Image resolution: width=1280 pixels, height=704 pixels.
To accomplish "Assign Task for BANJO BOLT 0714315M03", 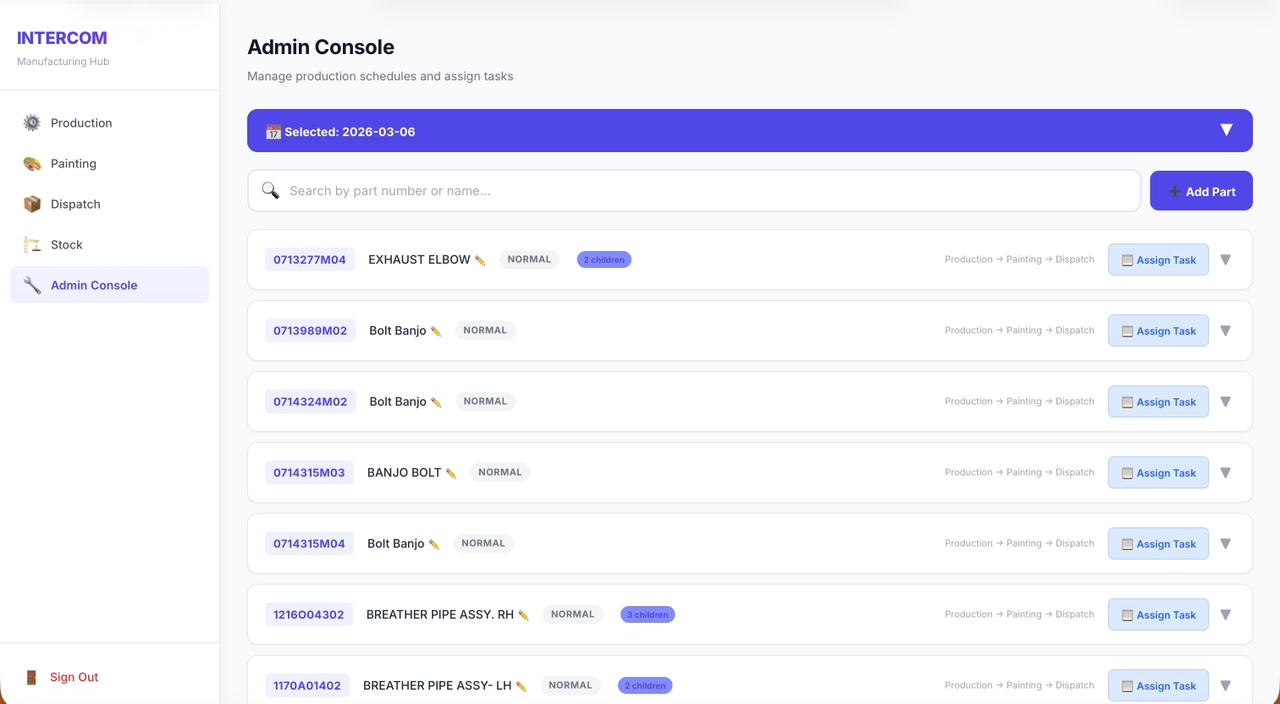I will tap(1158, 473).
